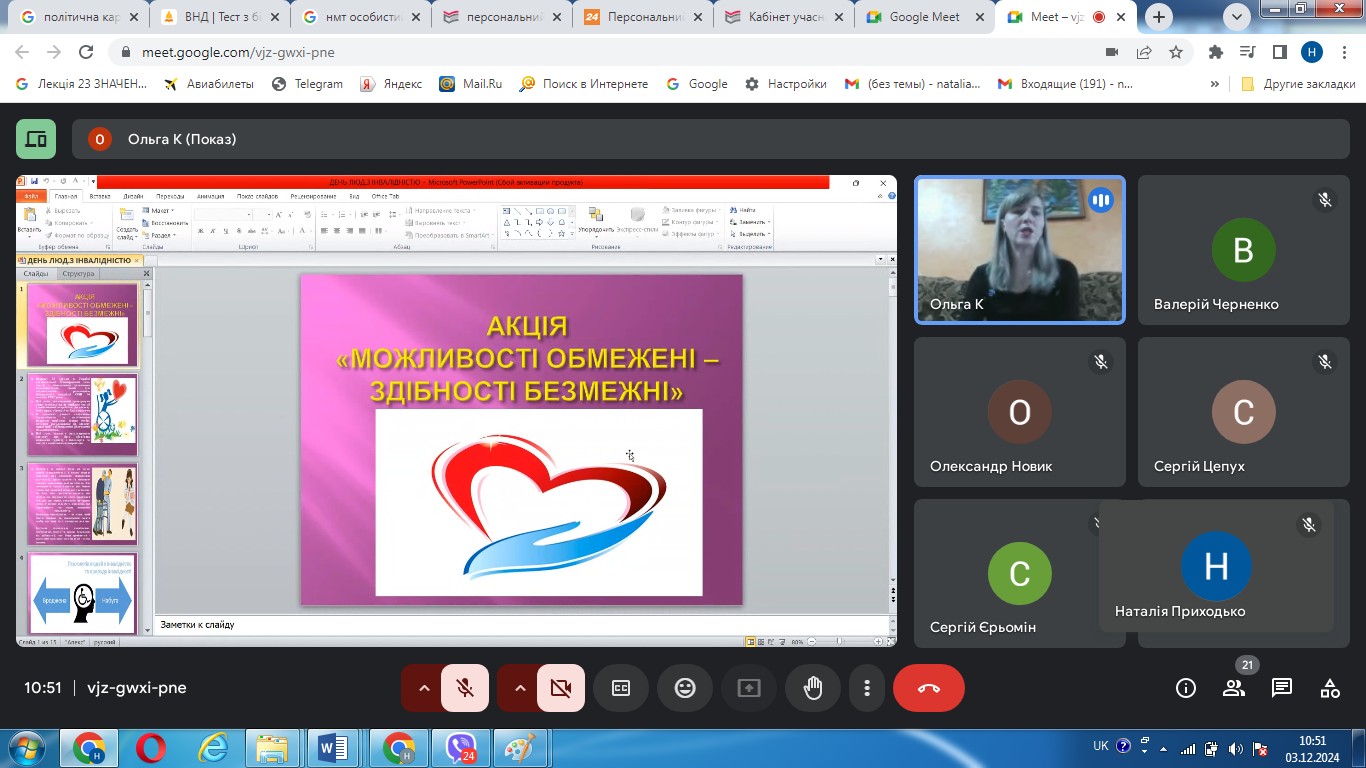Screen dimensions: 1366x768
Task: Unmute the microphone
Action: point(465,688)
